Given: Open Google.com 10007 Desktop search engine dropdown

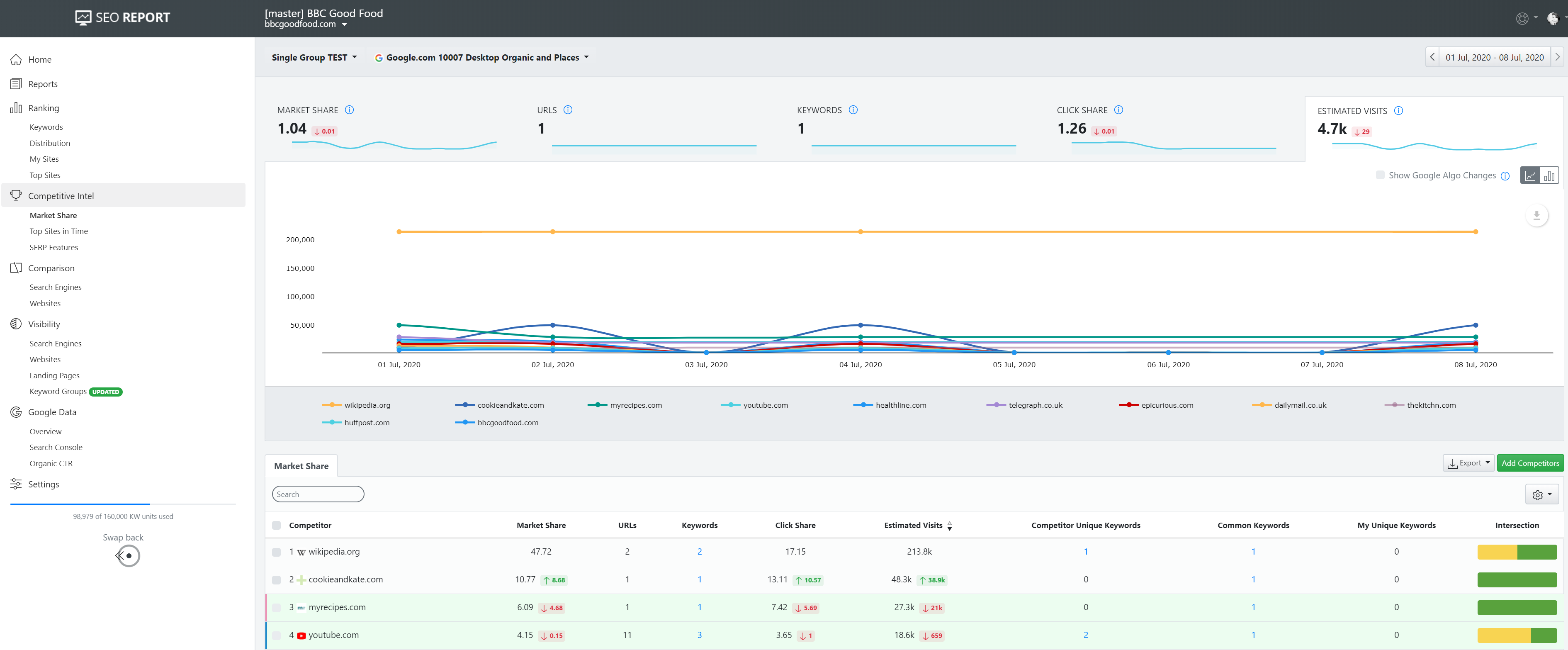Looking at the screenshot, I should coord(481,57).
